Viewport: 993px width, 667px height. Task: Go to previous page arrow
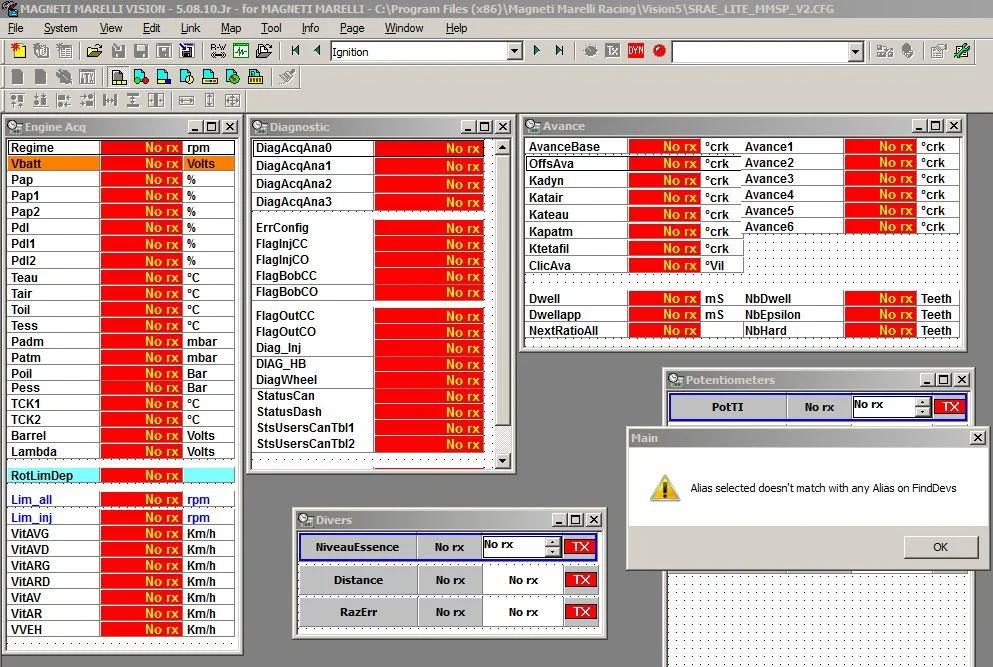tap(317, 51)
